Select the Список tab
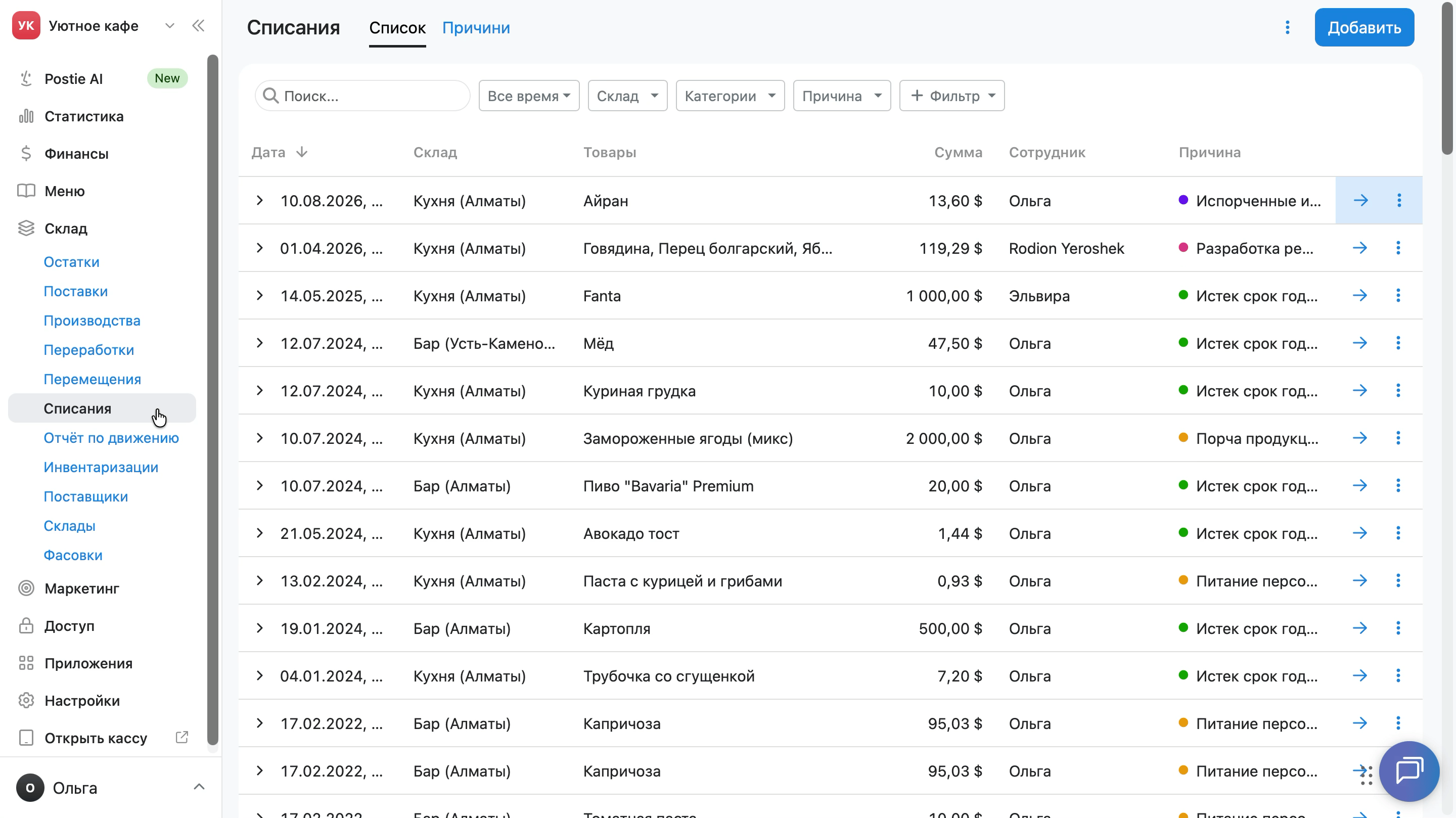The width and height of the screenshot is (1456, 818). pyautogui.click(x=397, y=28)
